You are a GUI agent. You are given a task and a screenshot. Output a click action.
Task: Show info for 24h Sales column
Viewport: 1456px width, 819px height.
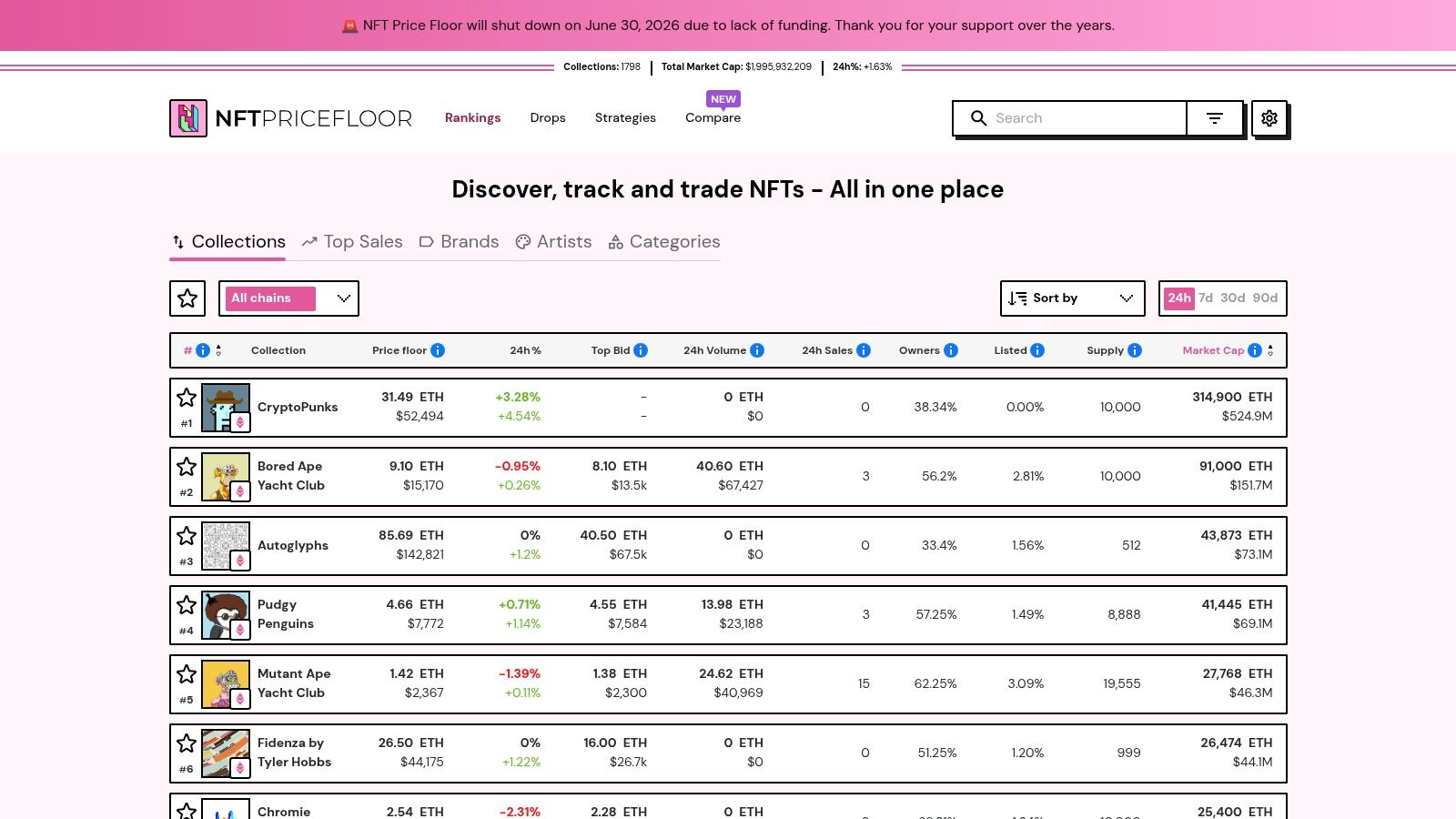pos(864,350)
